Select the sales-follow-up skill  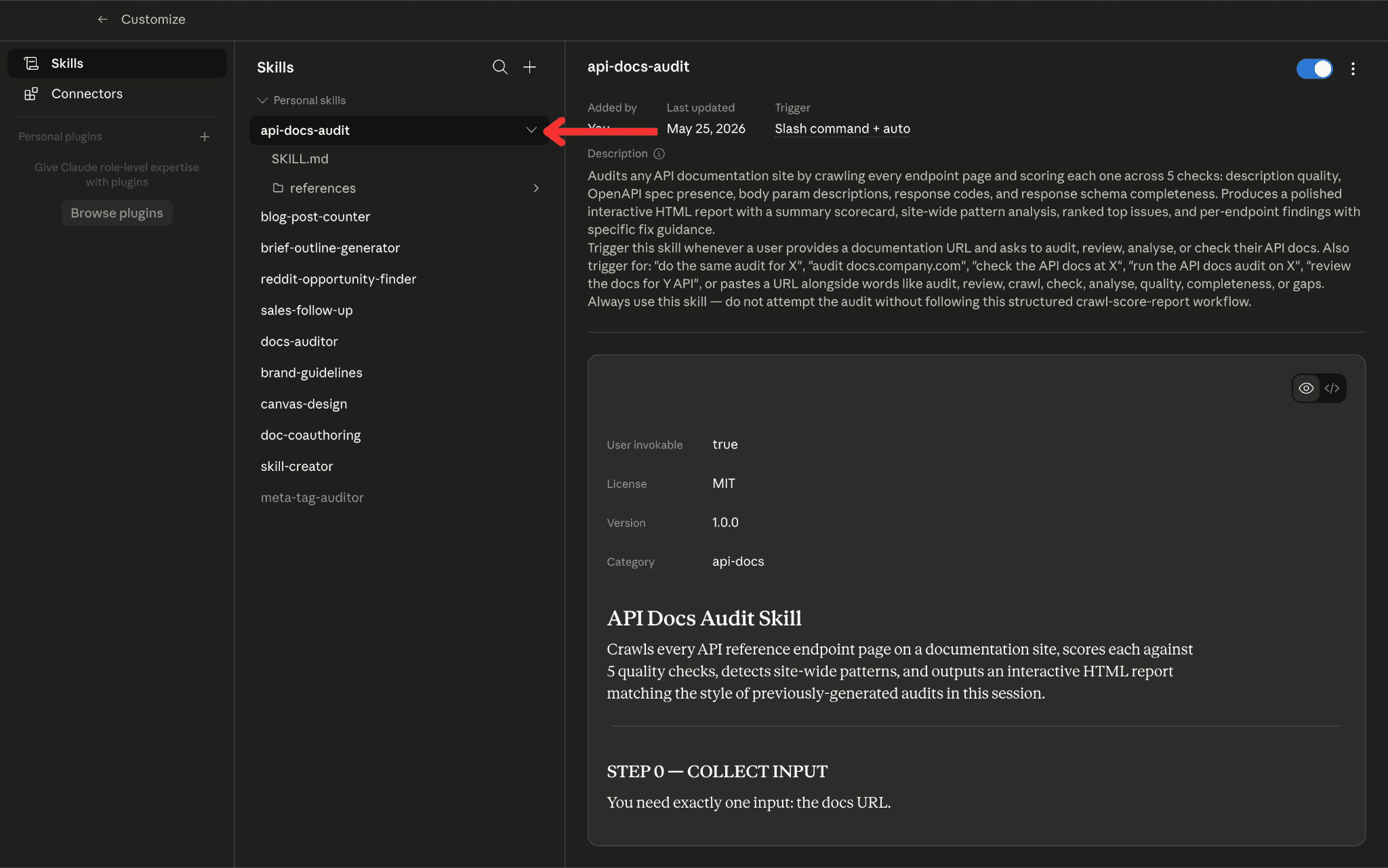pos(306,310)
